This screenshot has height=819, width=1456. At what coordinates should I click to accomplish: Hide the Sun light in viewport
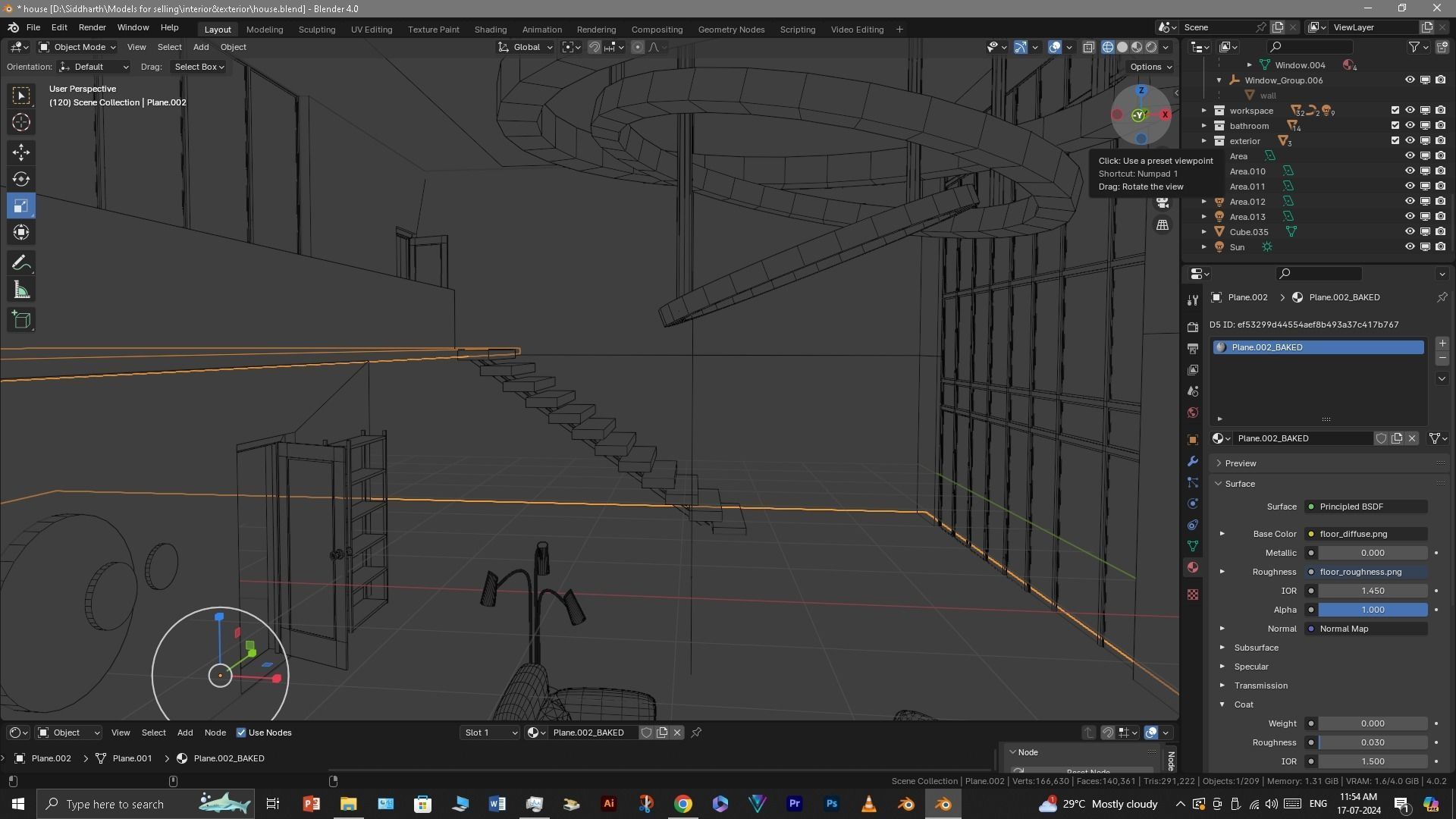tap(1410, 247)
